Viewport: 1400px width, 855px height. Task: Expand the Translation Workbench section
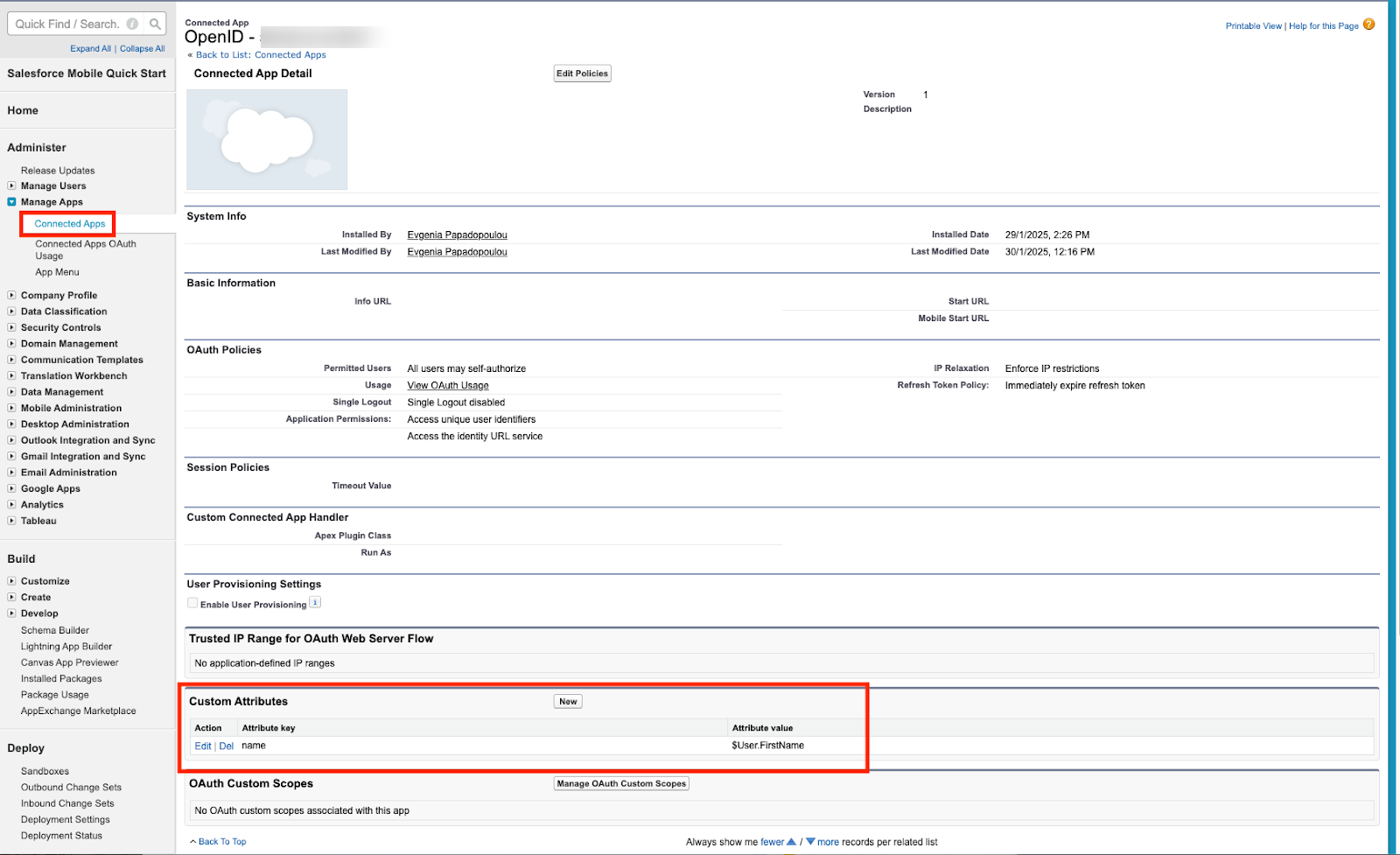click(x=11, y=375)
